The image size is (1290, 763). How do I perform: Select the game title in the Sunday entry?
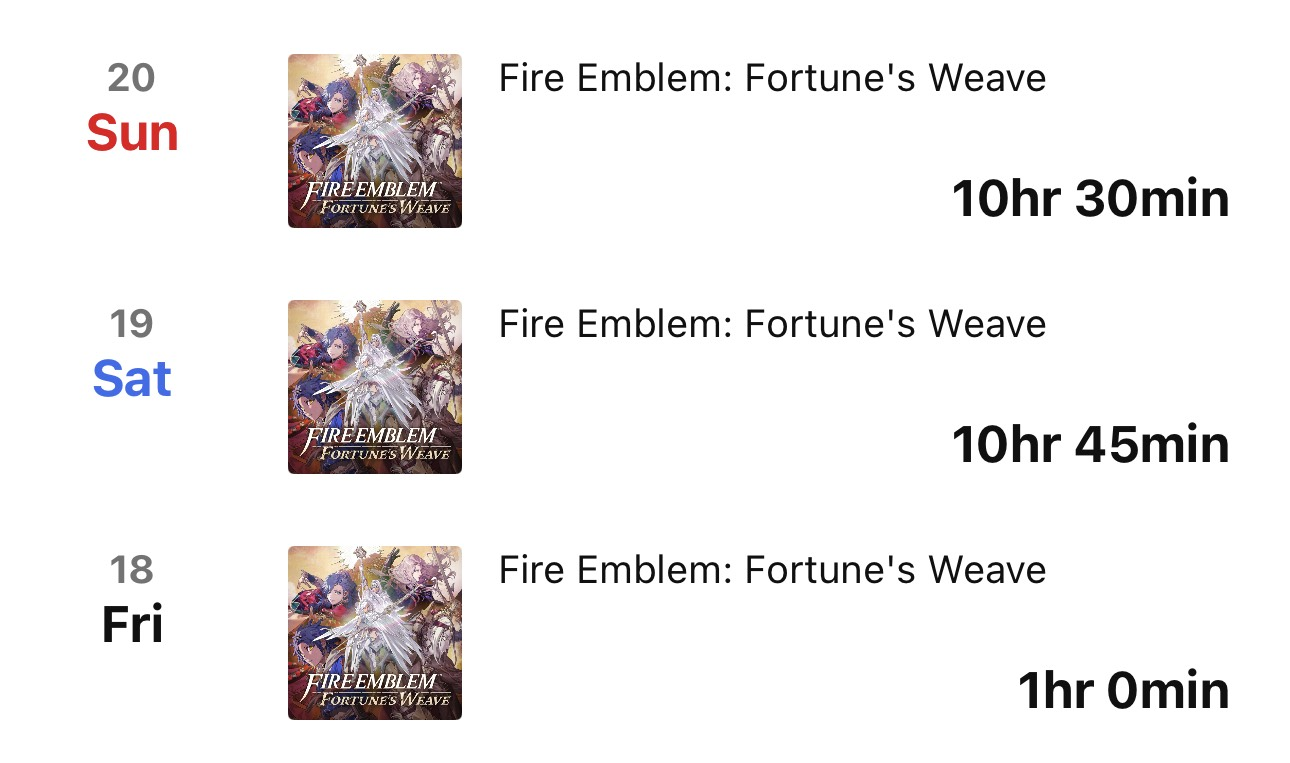(772, 78)
